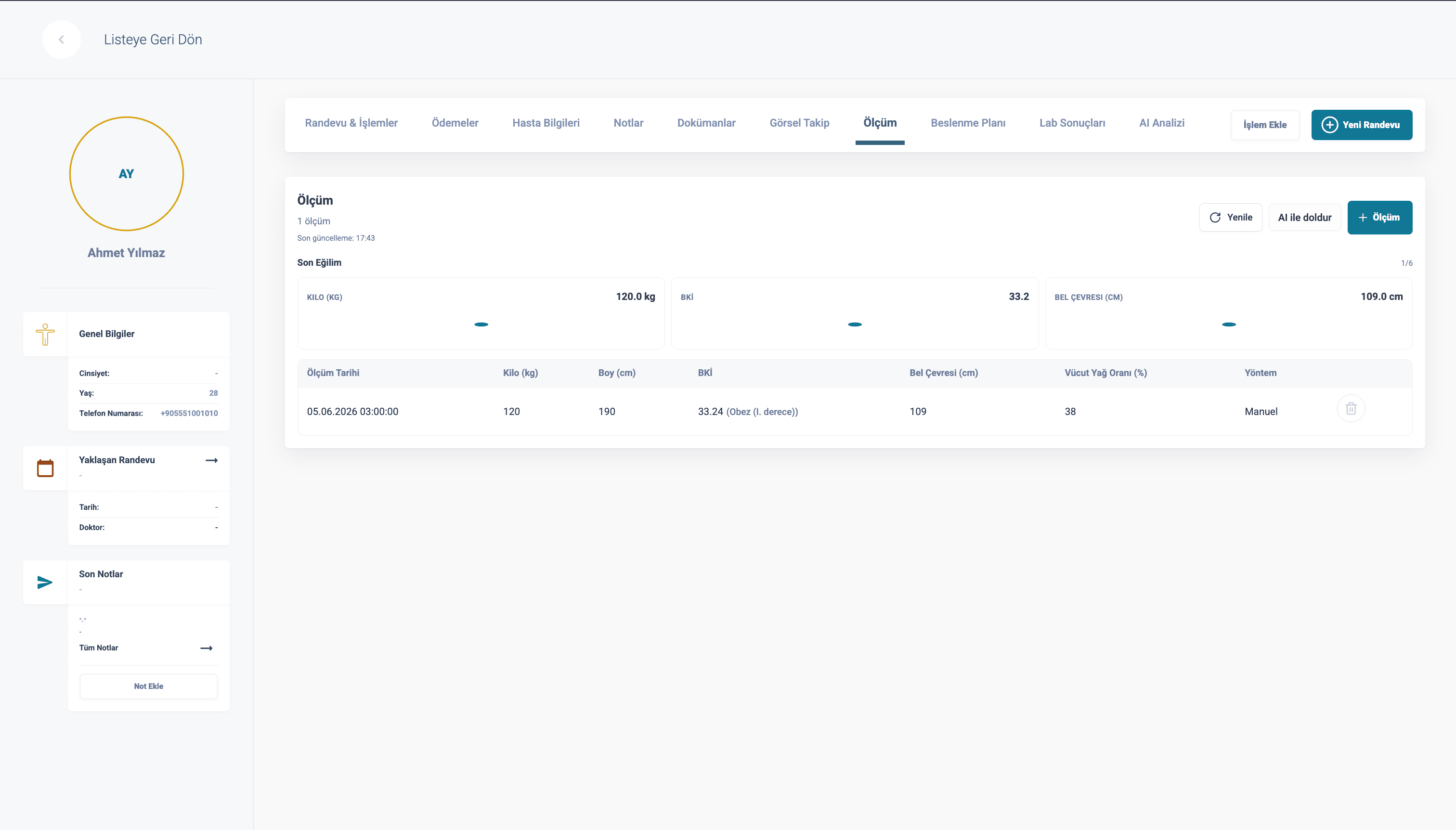Open Tüm Notlar arrow link
Viewport: 1456px width, 830px height.
point(207,648)
